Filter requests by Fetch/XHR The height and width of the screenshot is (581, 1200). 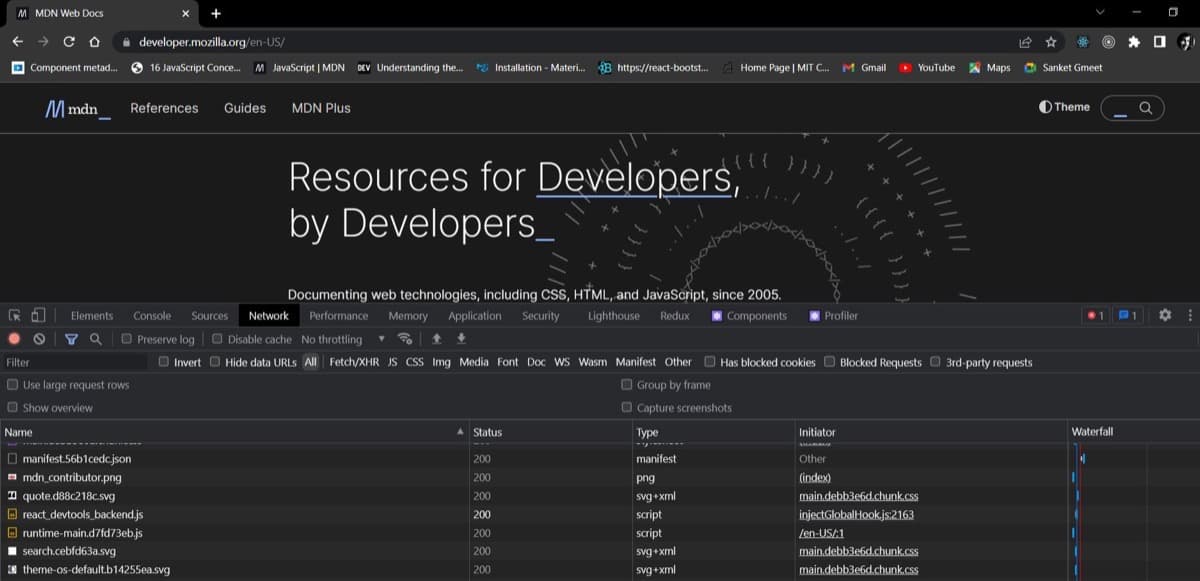point(353,362)
